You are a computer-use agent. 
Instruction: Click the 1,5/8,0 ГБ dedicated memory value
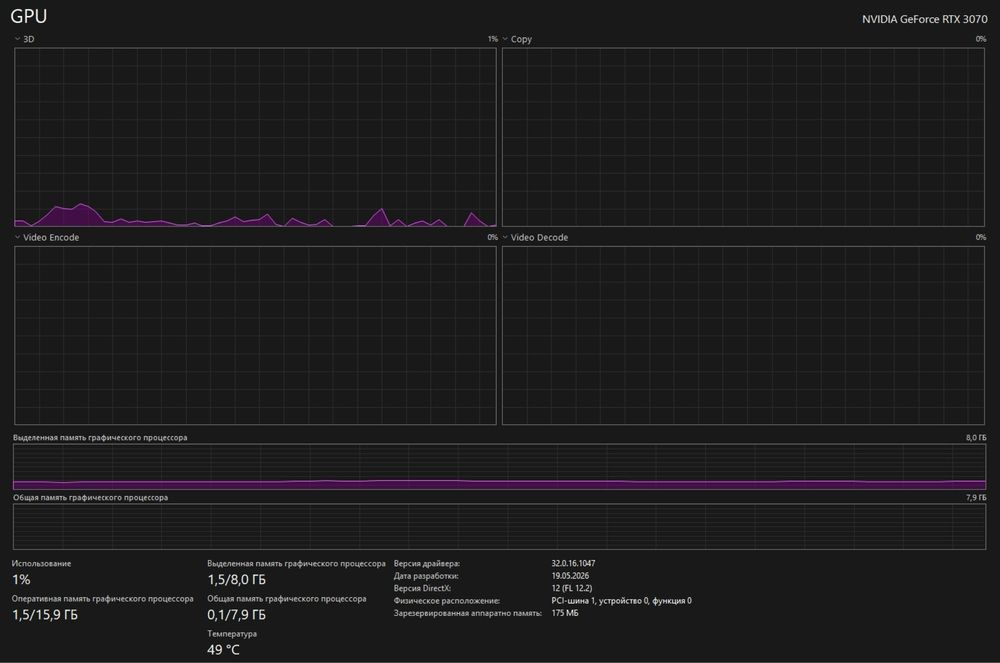tap(237, 579)
